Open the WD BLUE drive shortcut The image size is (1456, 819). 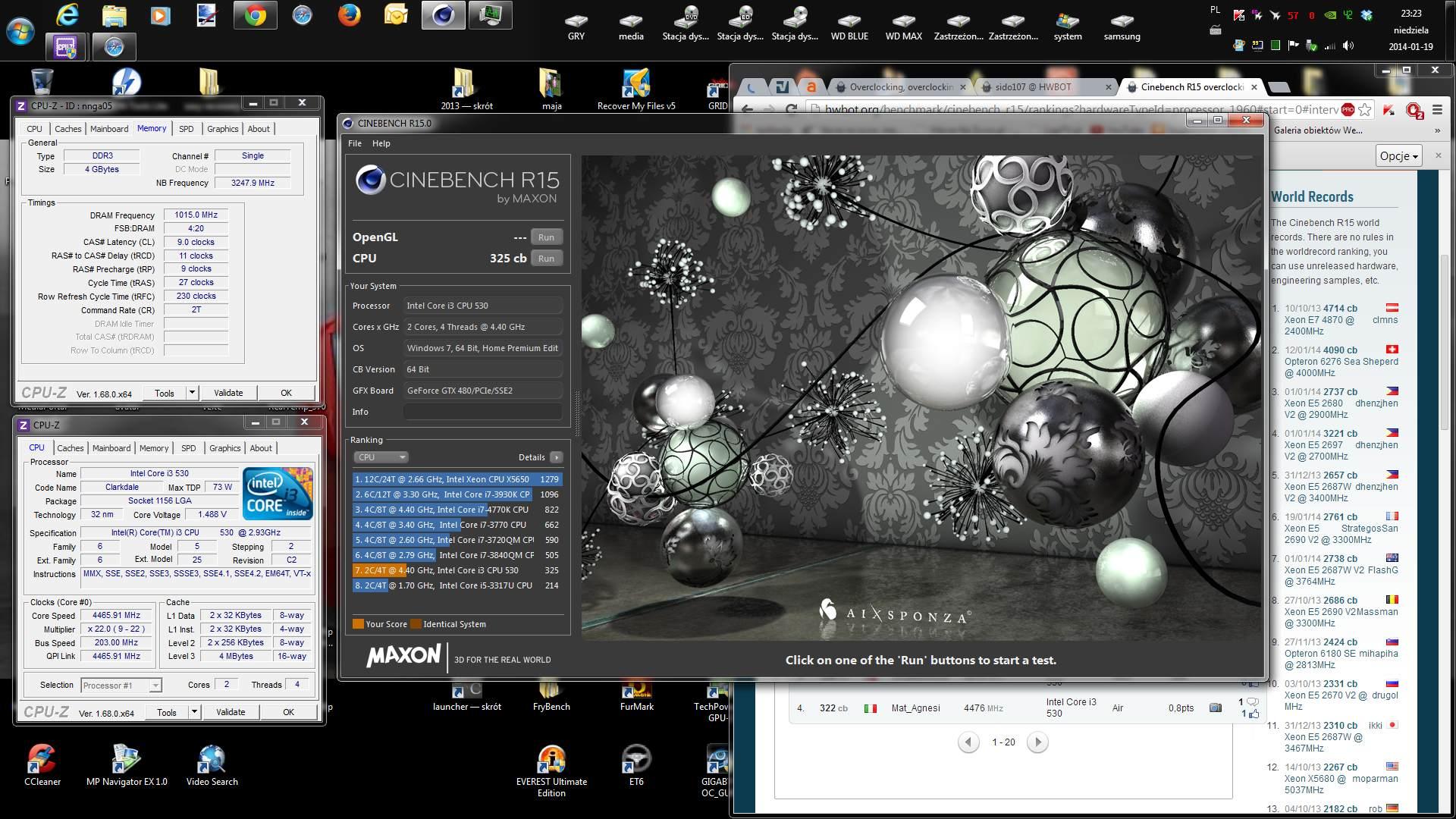click(849, 27)
